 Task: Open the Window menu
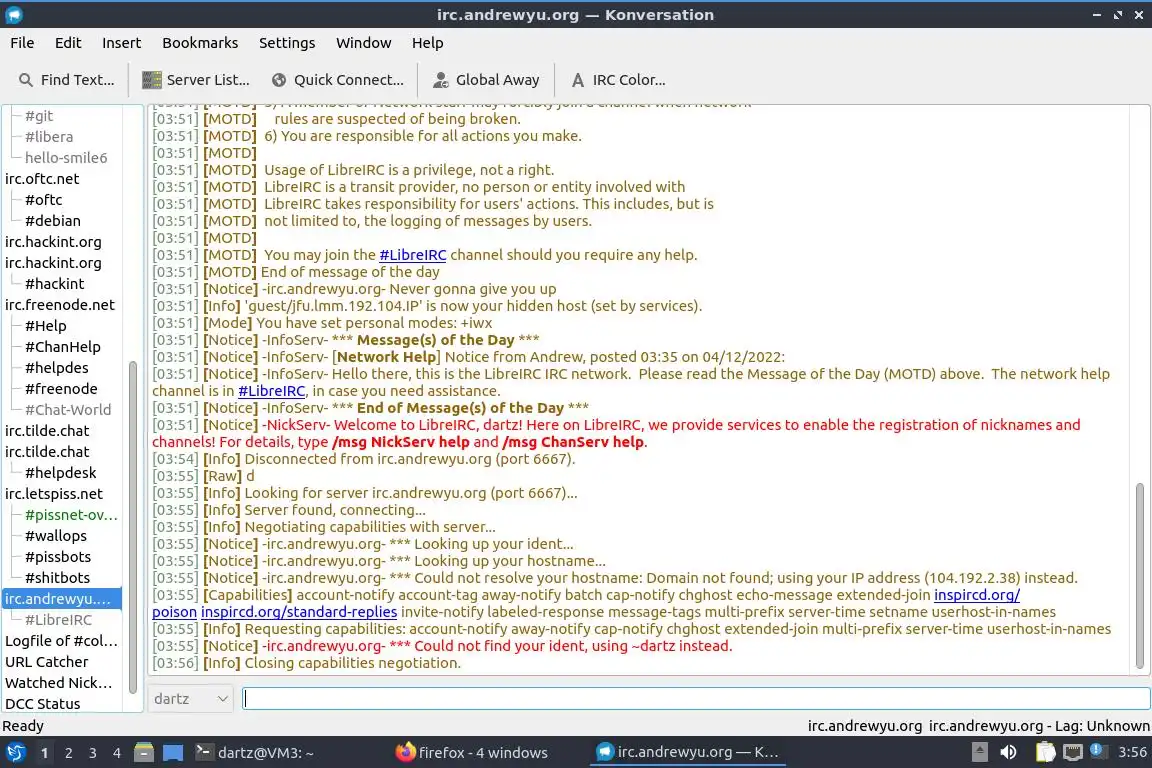click(364, 43)
